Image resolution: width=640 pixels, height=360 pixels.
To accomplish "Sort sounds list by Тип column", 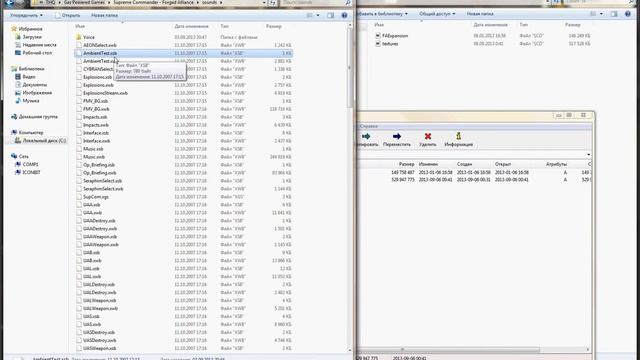I will point(224,26).
